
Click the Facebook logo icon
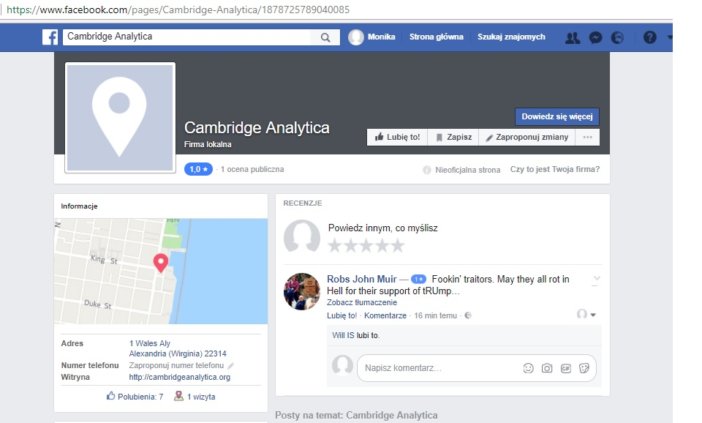50,37
